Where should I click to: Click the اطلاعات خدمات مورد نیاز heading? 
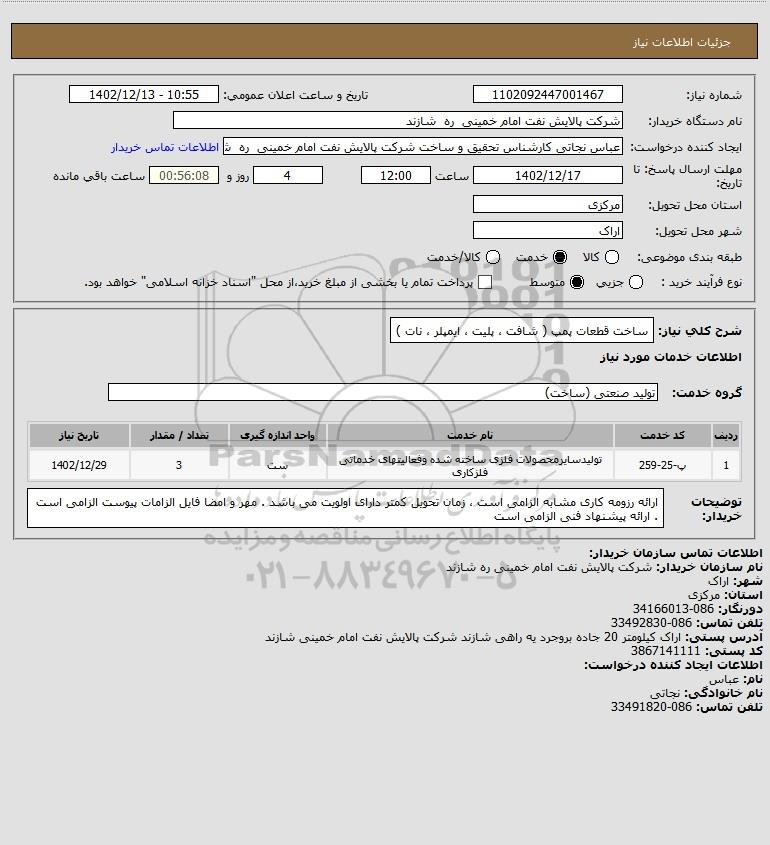pyautogui.click(x=671, y=357)
